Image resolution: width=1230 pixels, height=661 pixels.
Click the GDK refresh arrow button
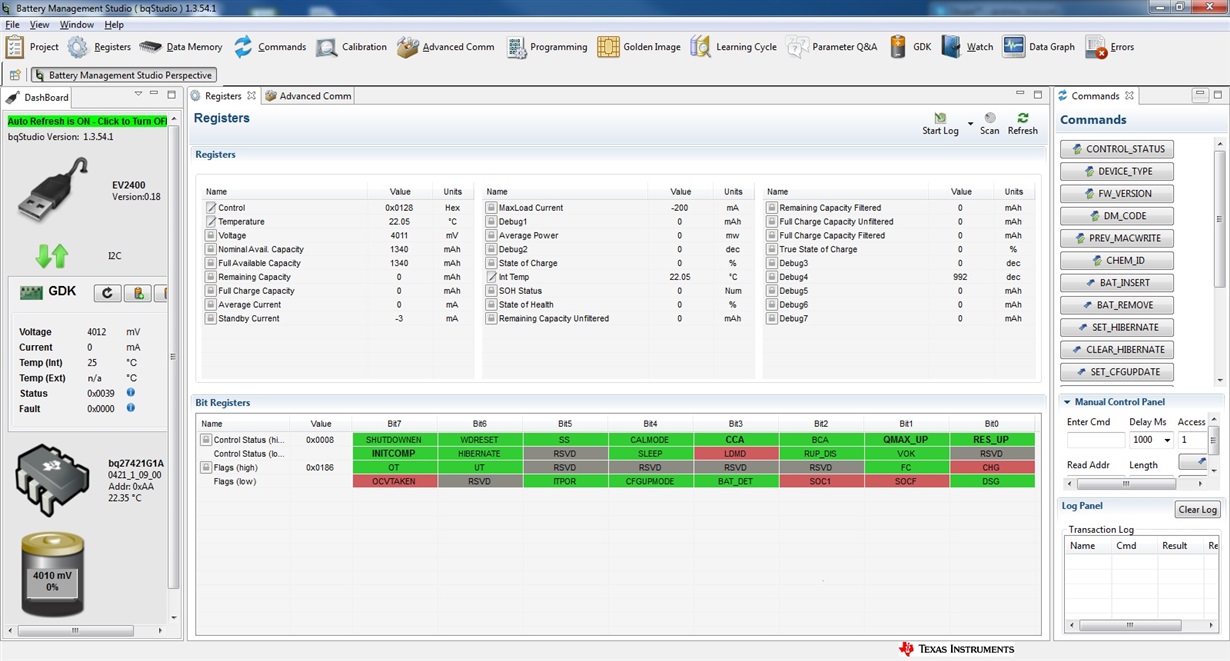[107, 293]
